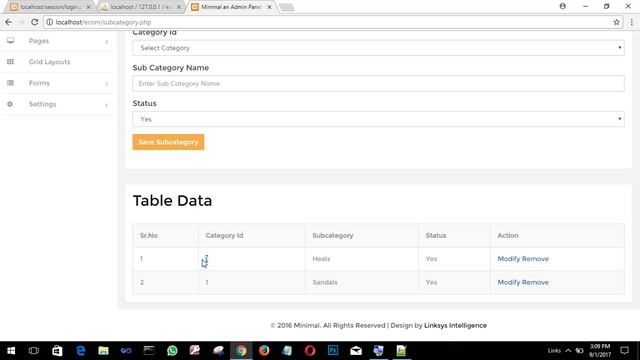640x360 pixels.
Task: Bookmark the page with star icon
Action: 616,22
